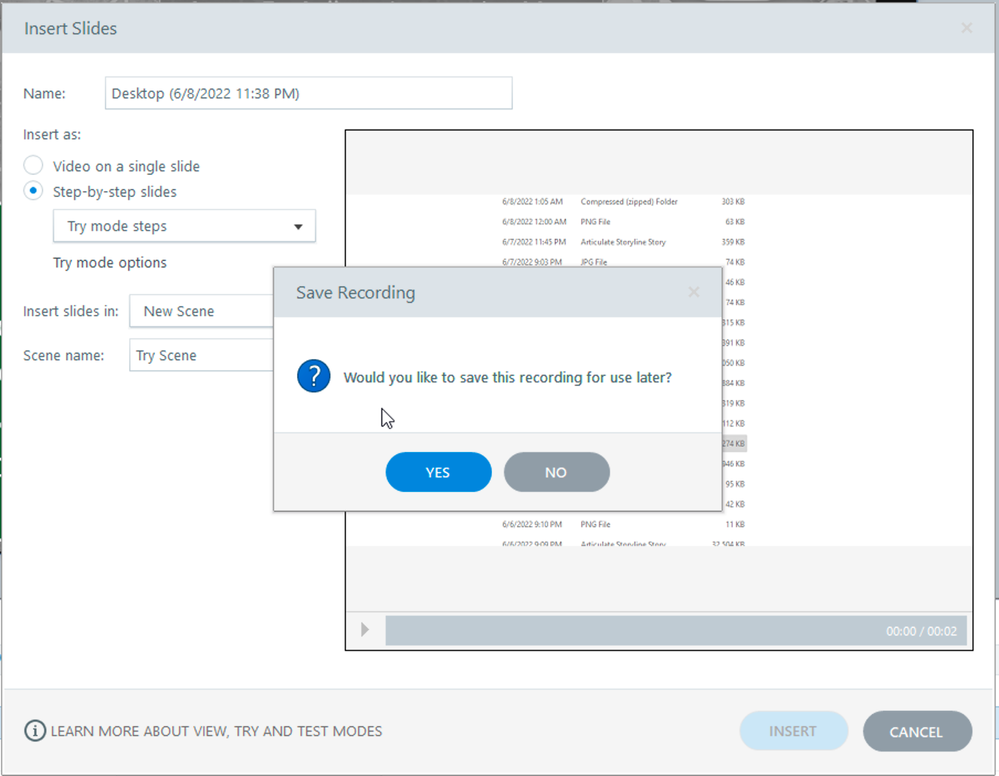This screenshot has height=776, width=999.
Task: Click the Name text field
Action: [x=308, y=93]
